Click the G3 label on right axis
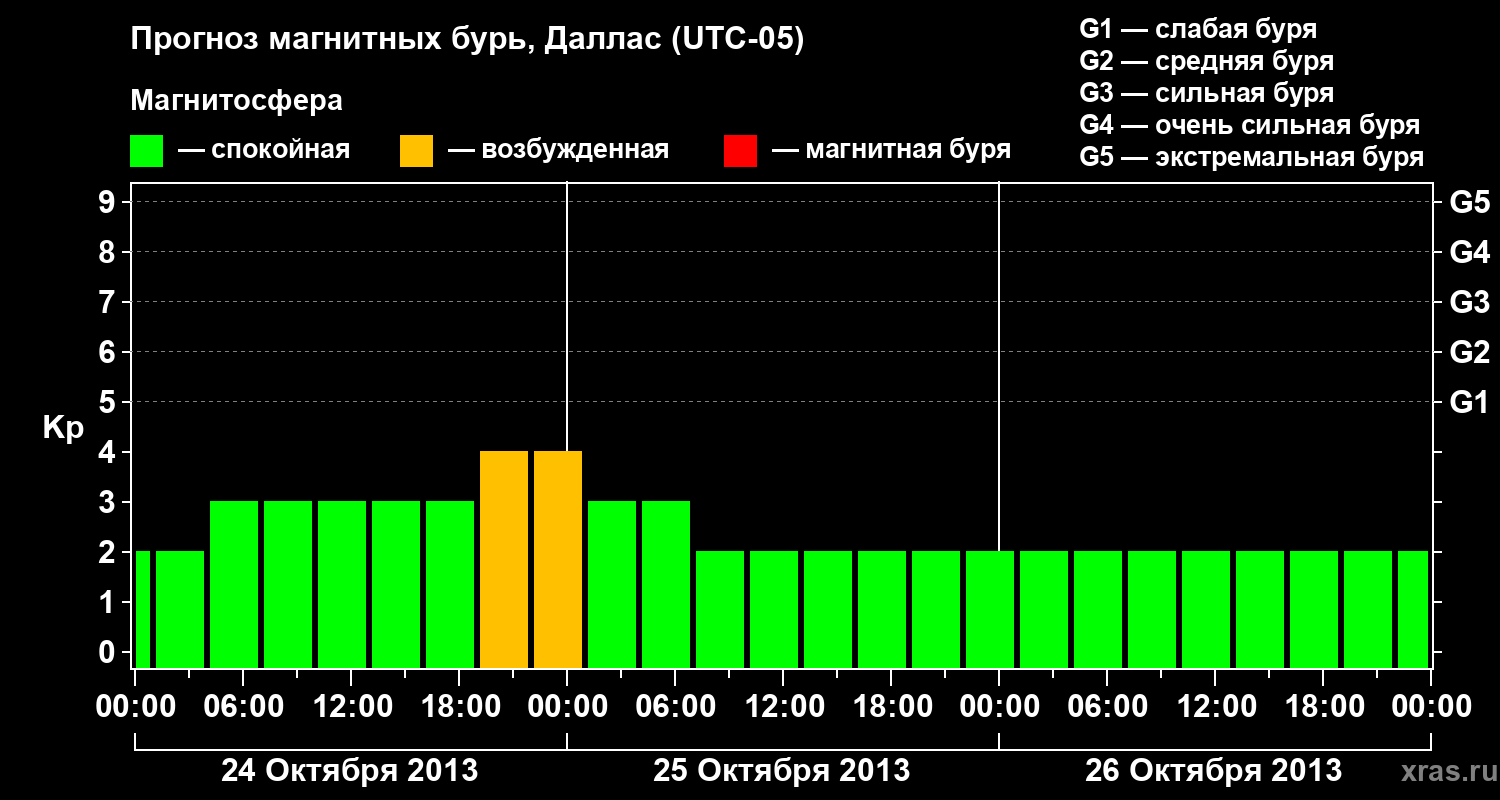1500x800 pixels. click(1469, 302)
